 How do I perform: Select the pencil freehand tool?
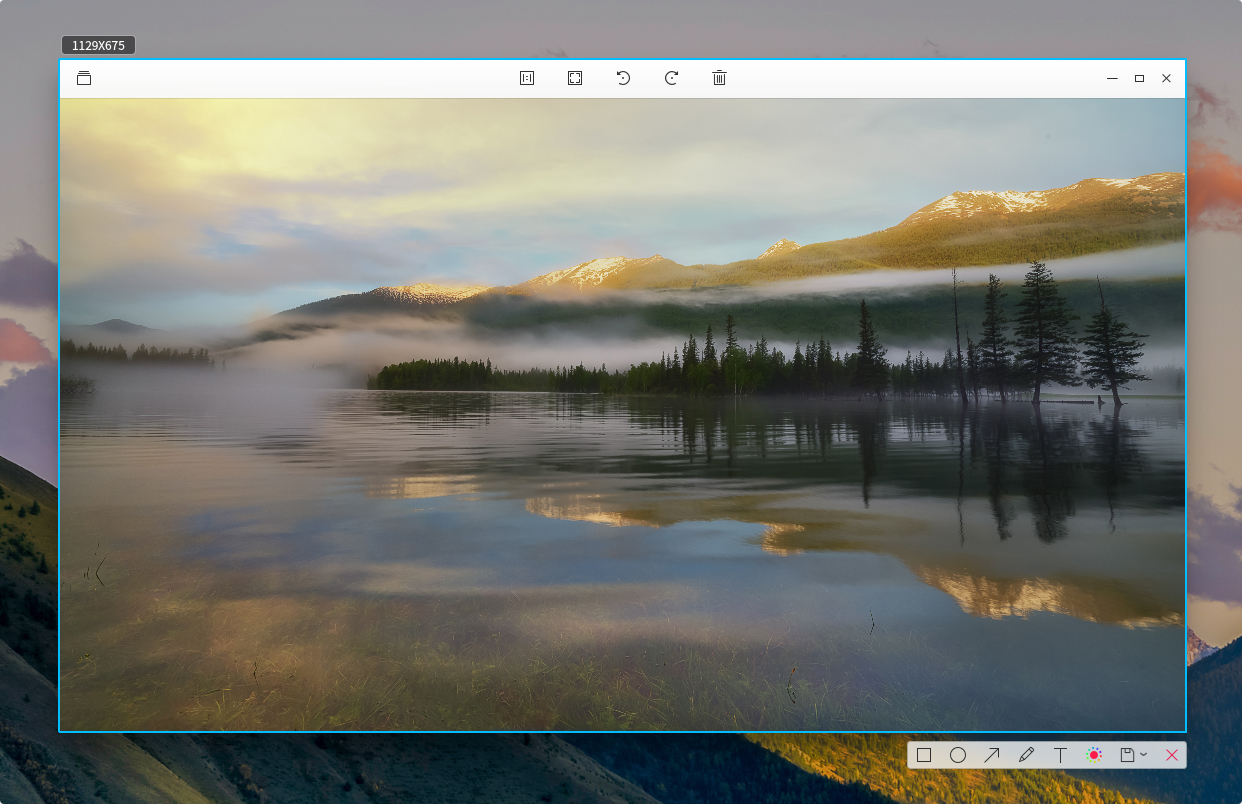click(1026, 755)
